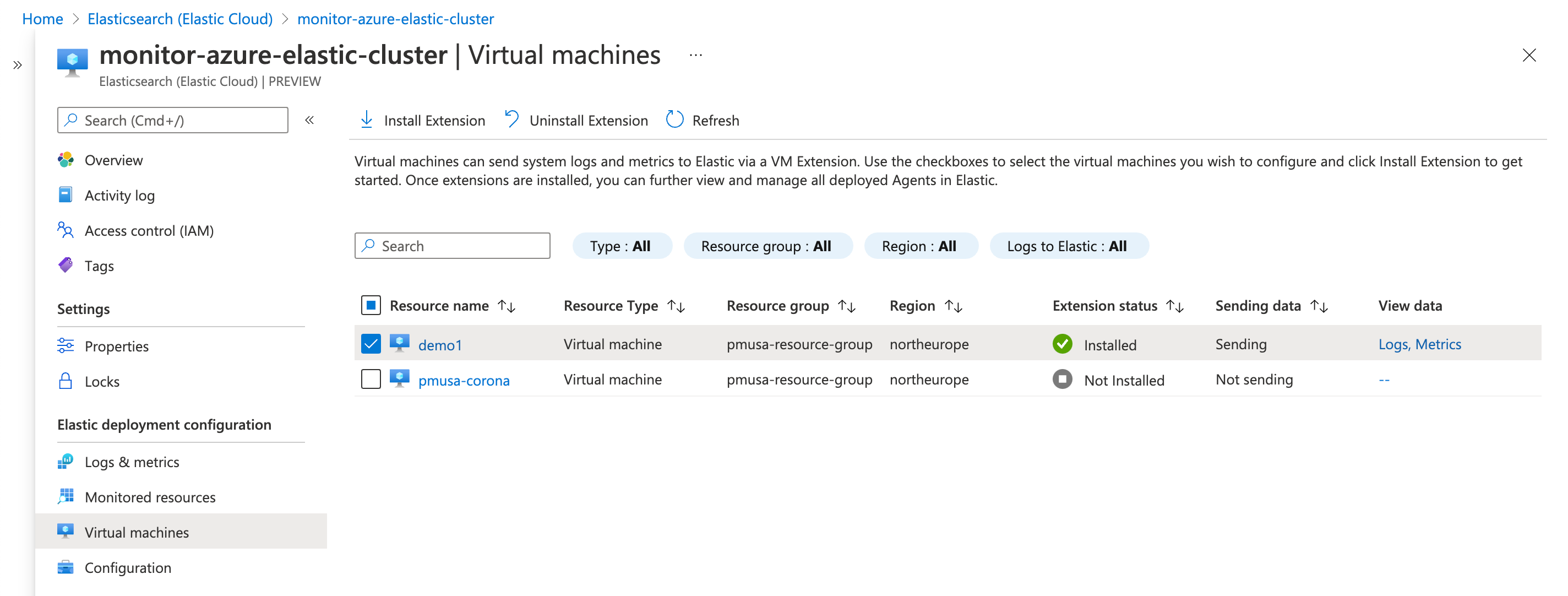Navigate to Elasticsearch (Elastic Cloud) breadcrumb

pos(180,19)
